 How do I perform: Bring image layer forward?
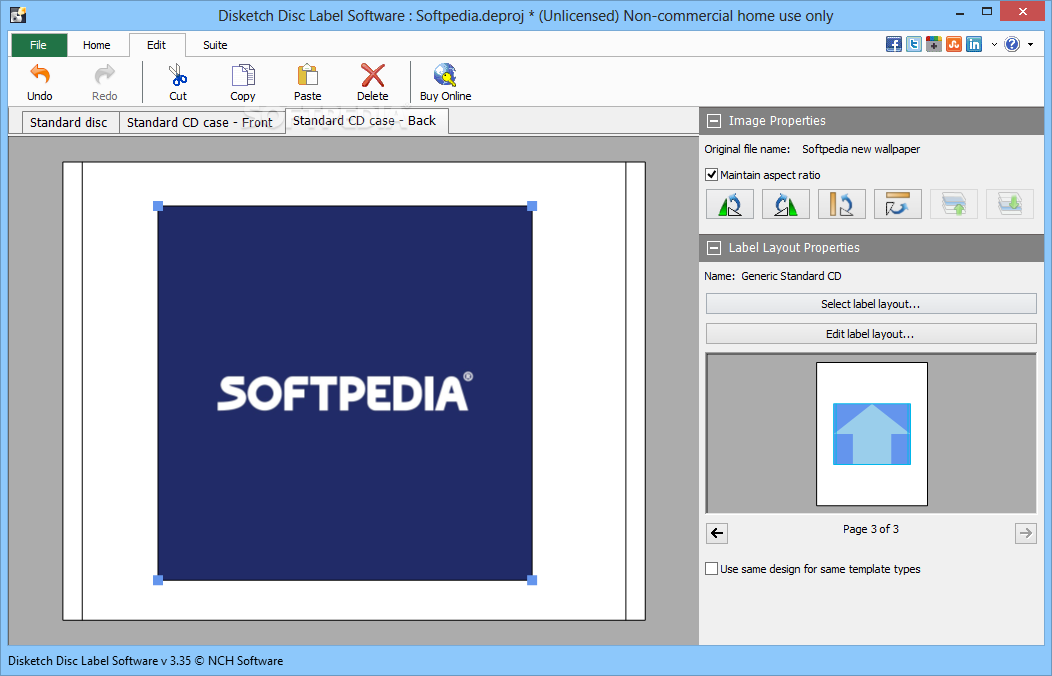coord(953,204)
